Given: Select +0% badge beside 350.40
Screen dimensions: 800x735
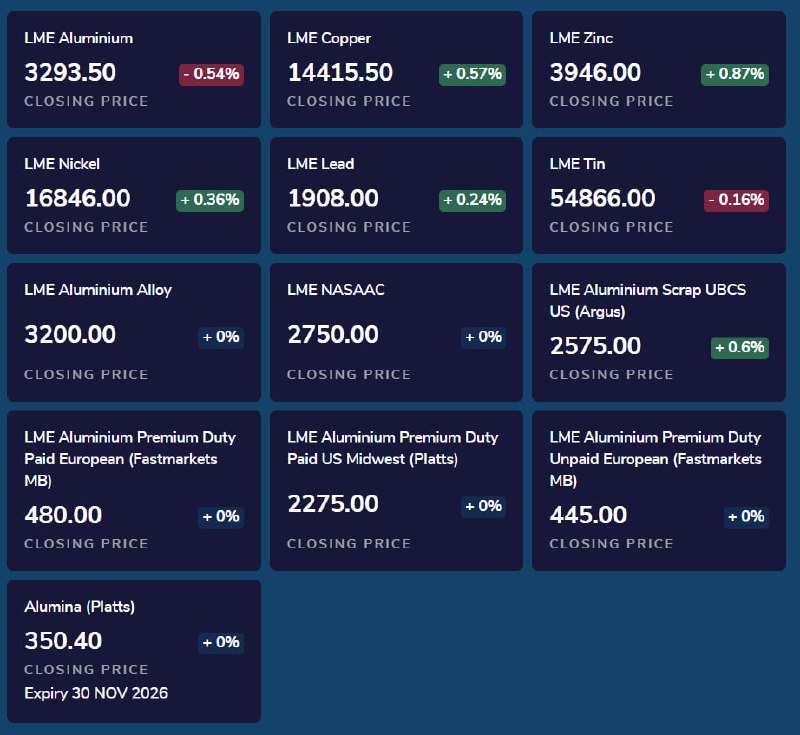Looking at the screenshot, I should tap(221, 643).
